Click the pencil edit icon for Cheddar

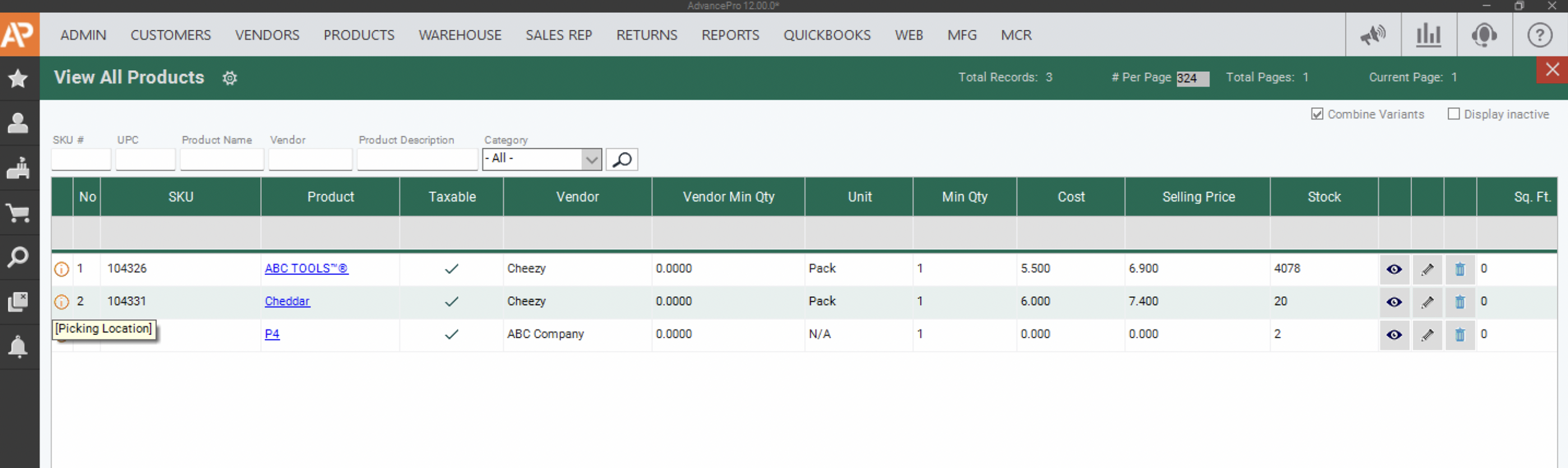pos(1427,302)
